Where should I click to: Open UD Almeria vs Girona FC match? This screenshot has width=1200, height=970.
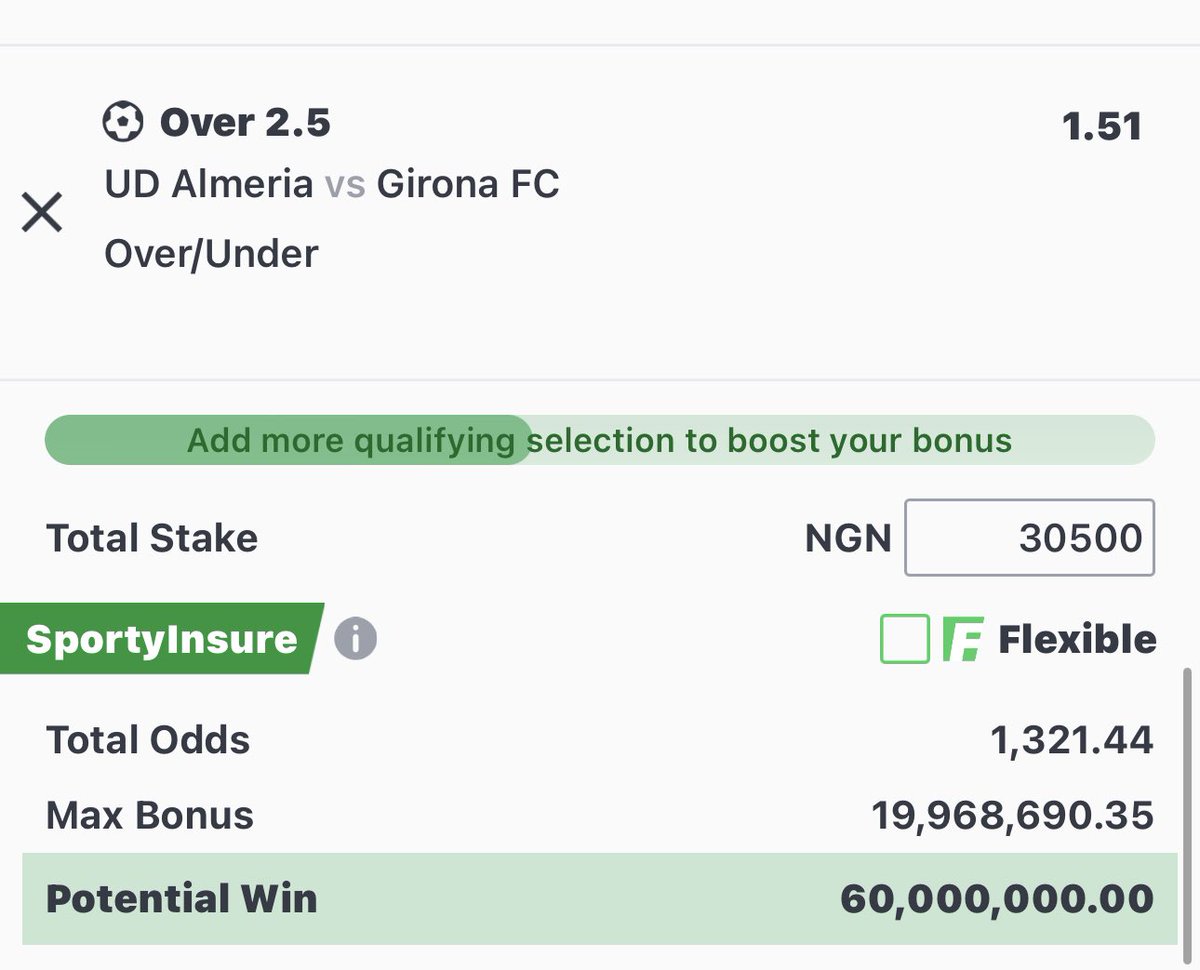coord(332,185)
